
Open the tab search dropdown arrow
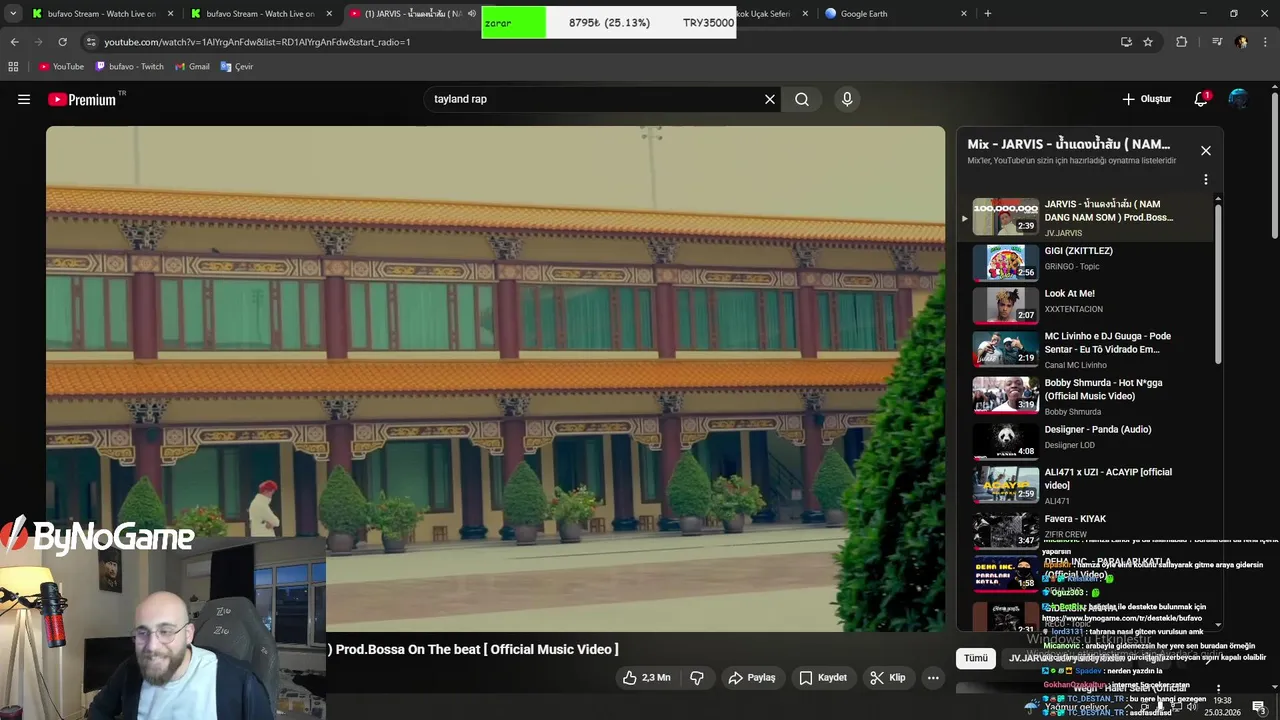[13, 13]
